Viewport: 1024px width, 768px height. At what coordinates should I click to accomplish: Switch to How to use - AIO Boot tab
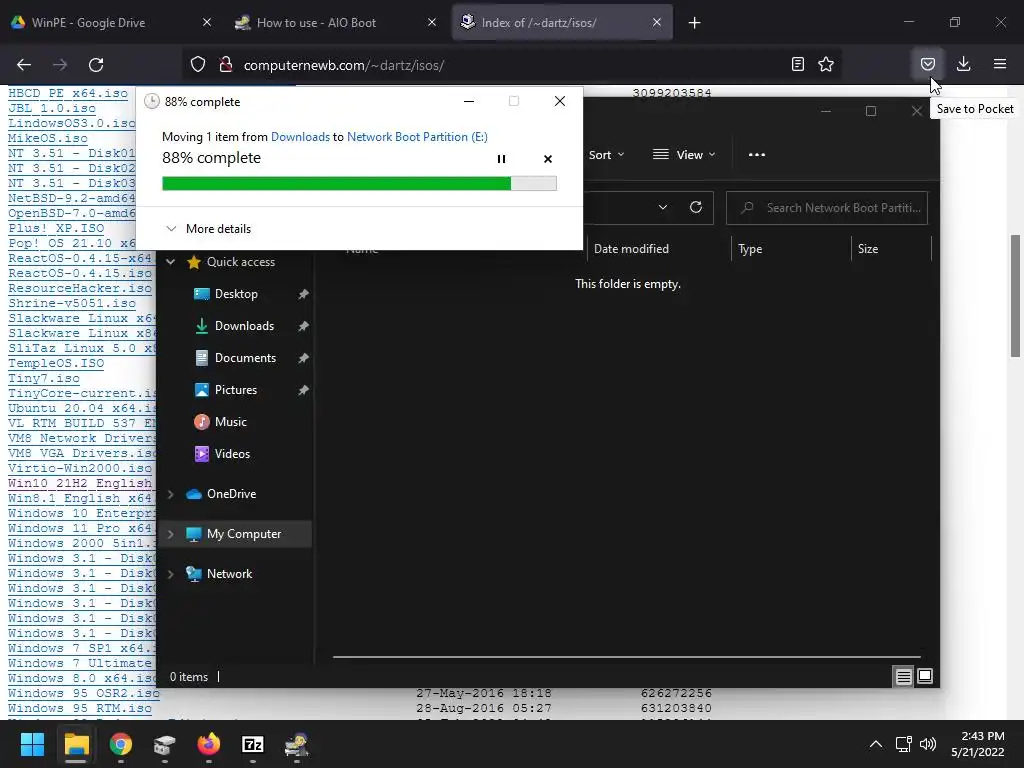coord(336,23)
